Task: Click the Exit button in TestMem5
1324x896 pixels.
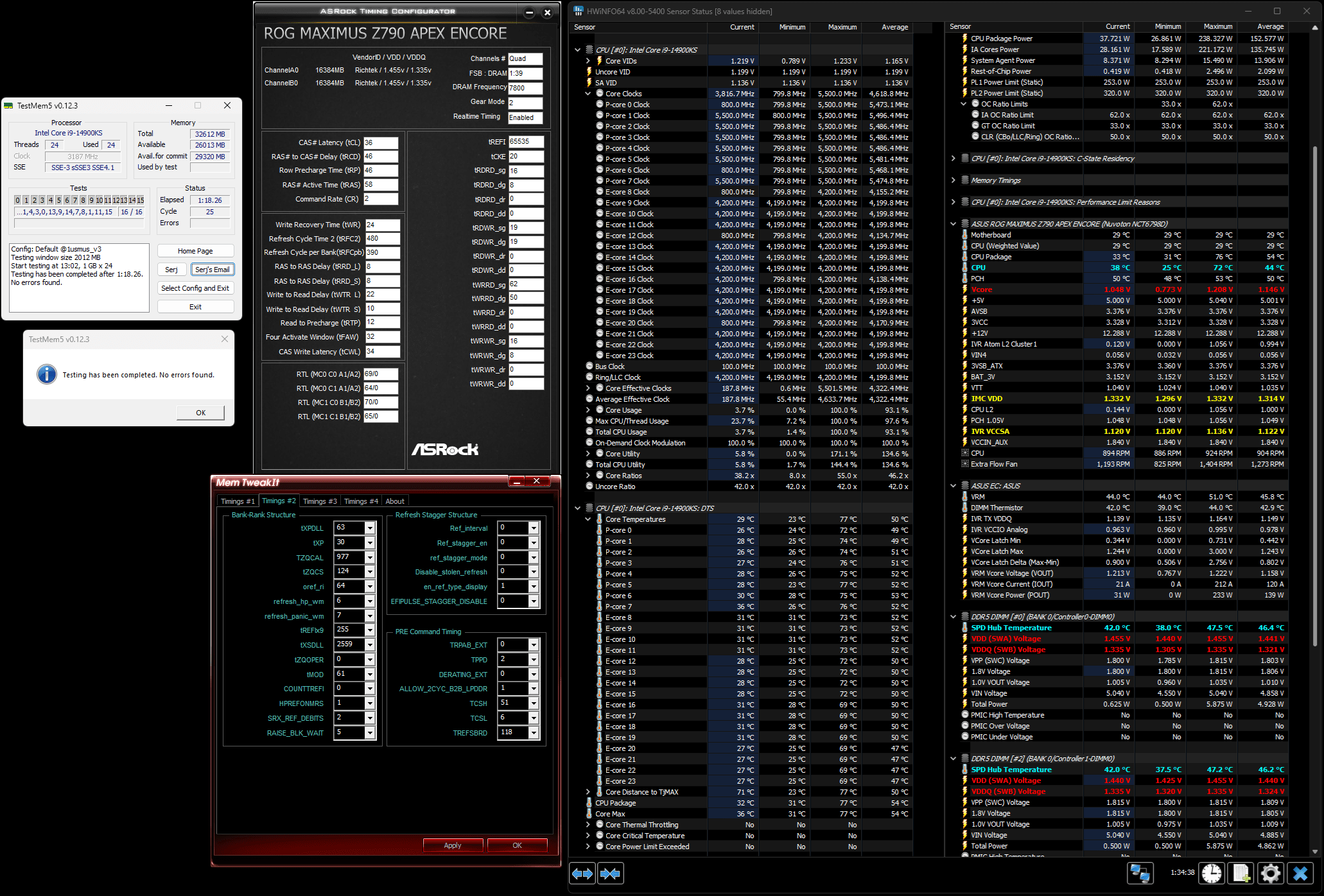Action: tap(195, 307)
